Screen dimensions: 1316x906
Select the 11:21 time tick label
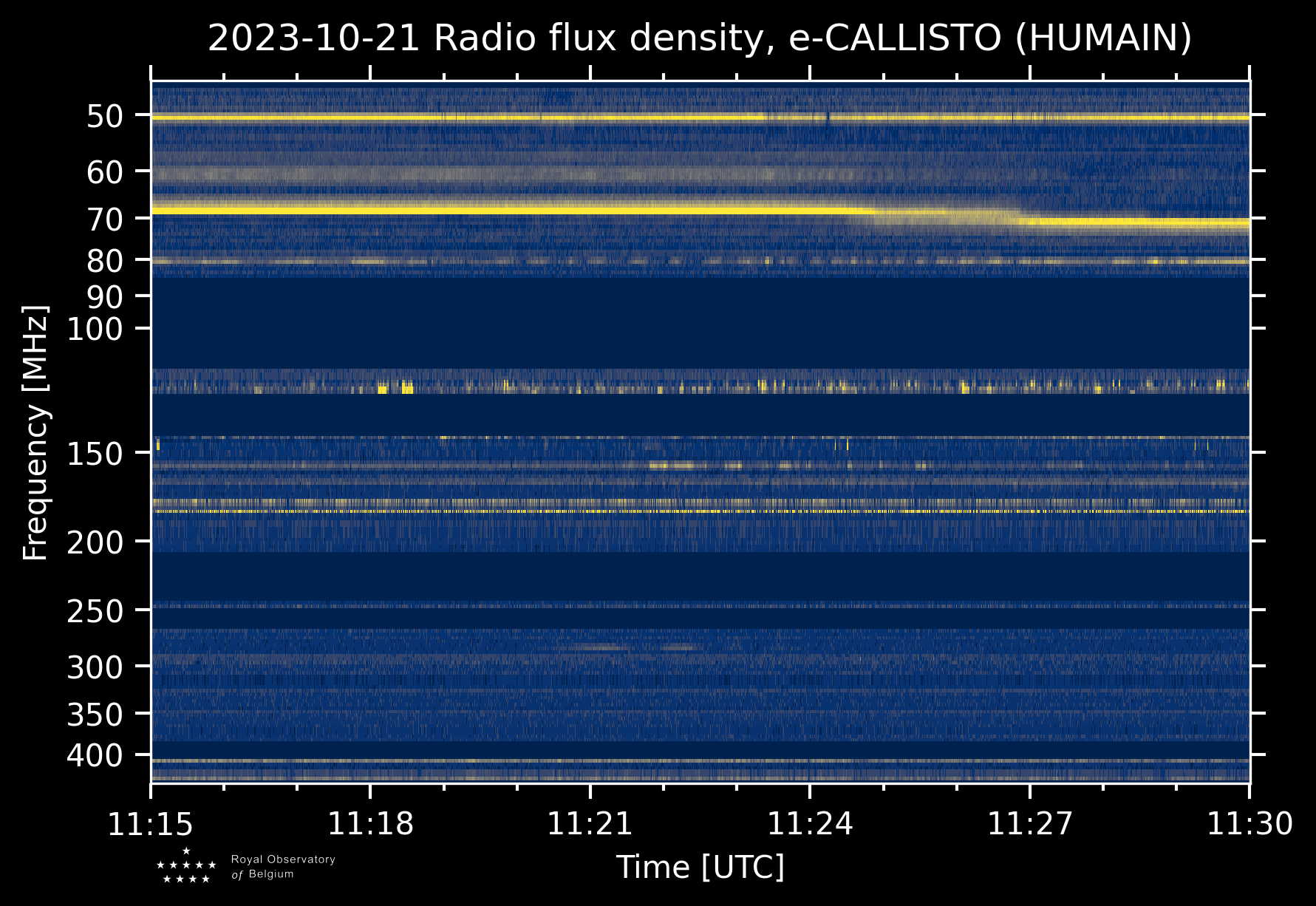coord(590,824)
